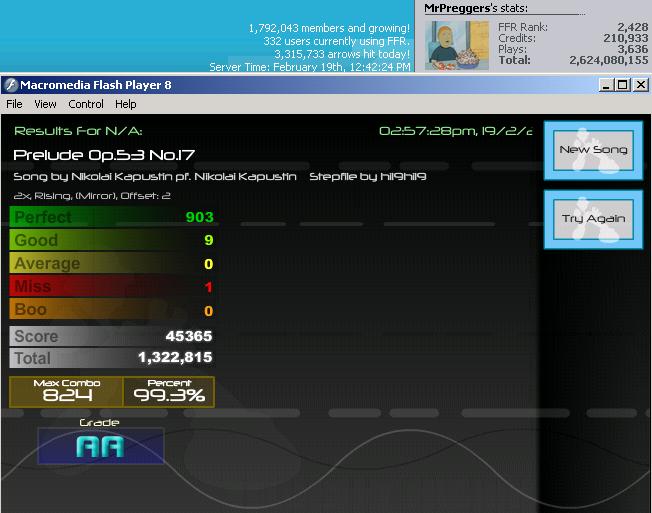Click the AA grade badge
The height and width of the screenshot is (513, 652).
101,446
